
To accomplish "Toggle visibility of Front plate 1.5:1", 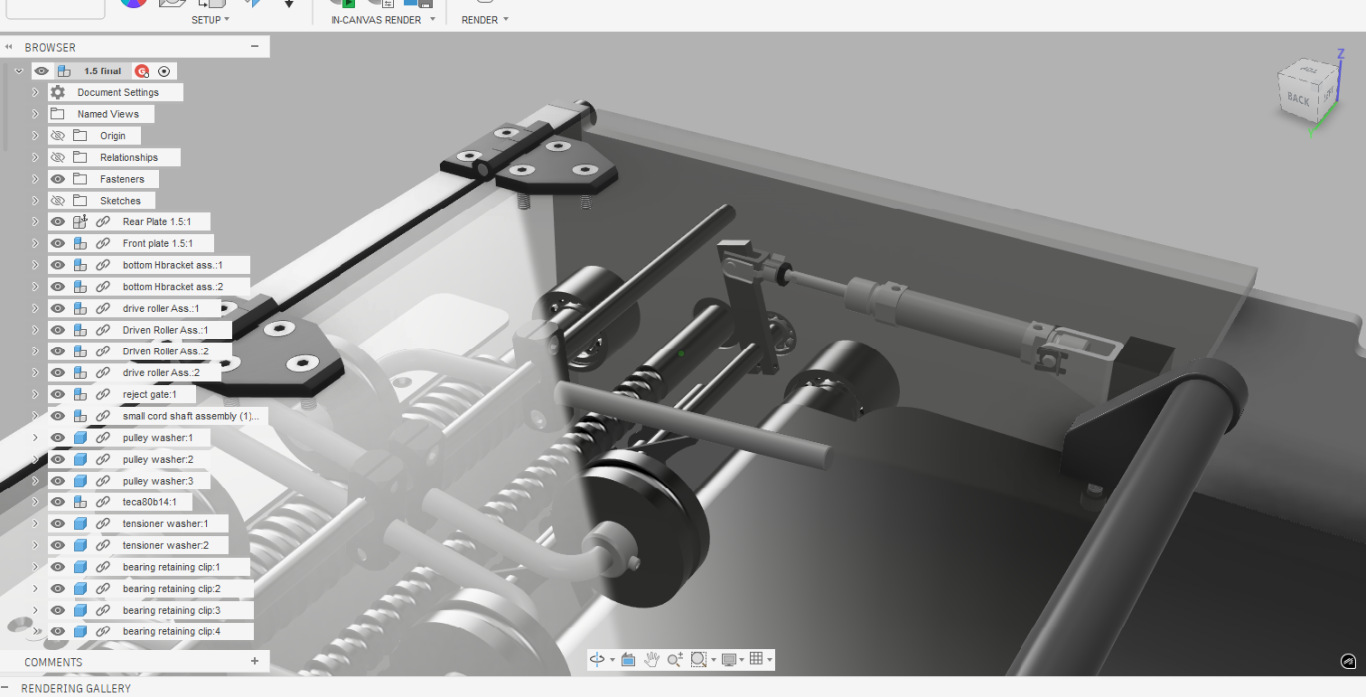I will (58, 243).
